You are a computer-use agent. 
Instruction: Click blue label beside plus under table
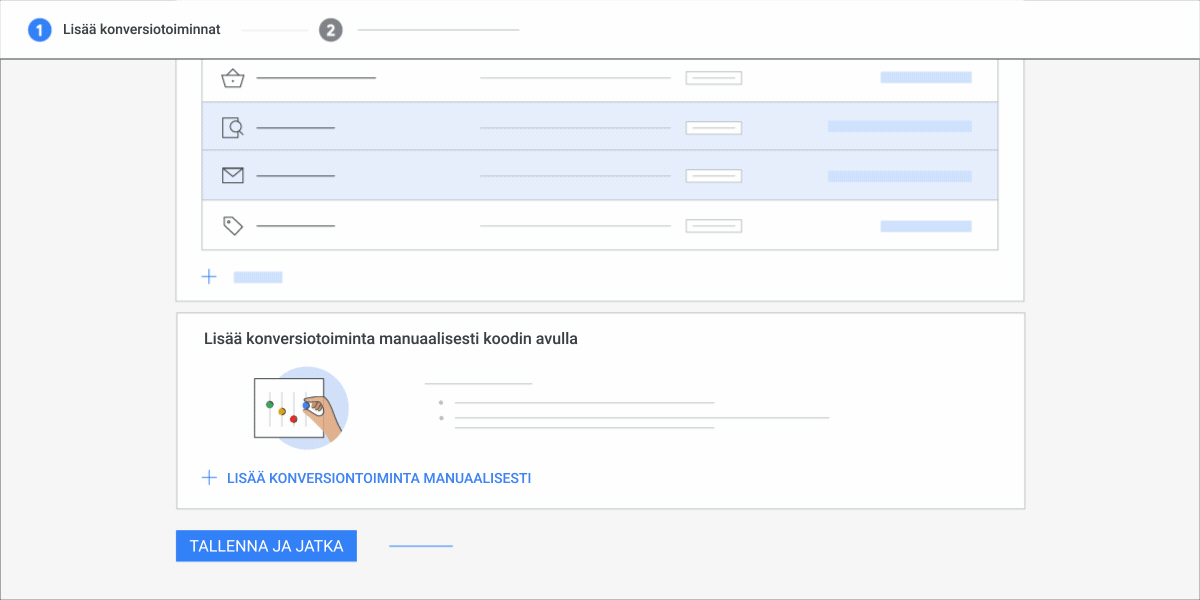(x=258, y=277)
